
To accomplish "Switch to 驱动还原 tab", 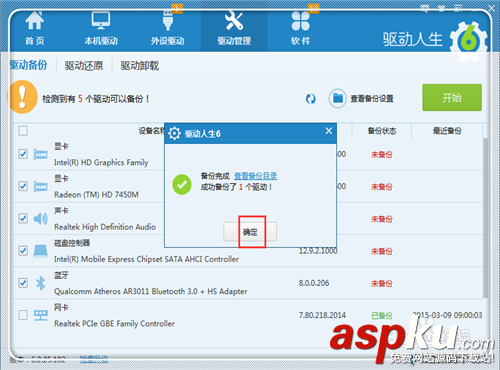I will [x=84, y=66].
